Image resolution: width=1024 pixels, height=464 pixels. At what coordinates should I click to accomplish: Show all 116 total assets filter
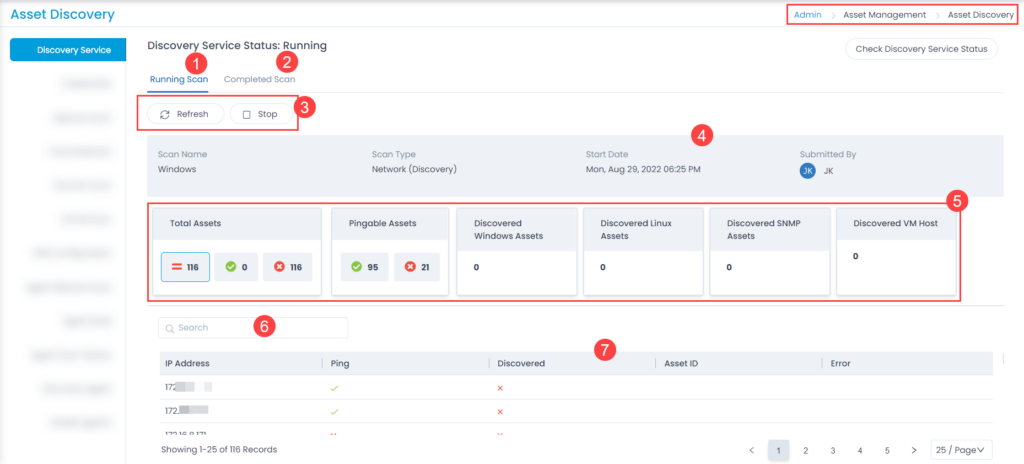click(185, 267)
